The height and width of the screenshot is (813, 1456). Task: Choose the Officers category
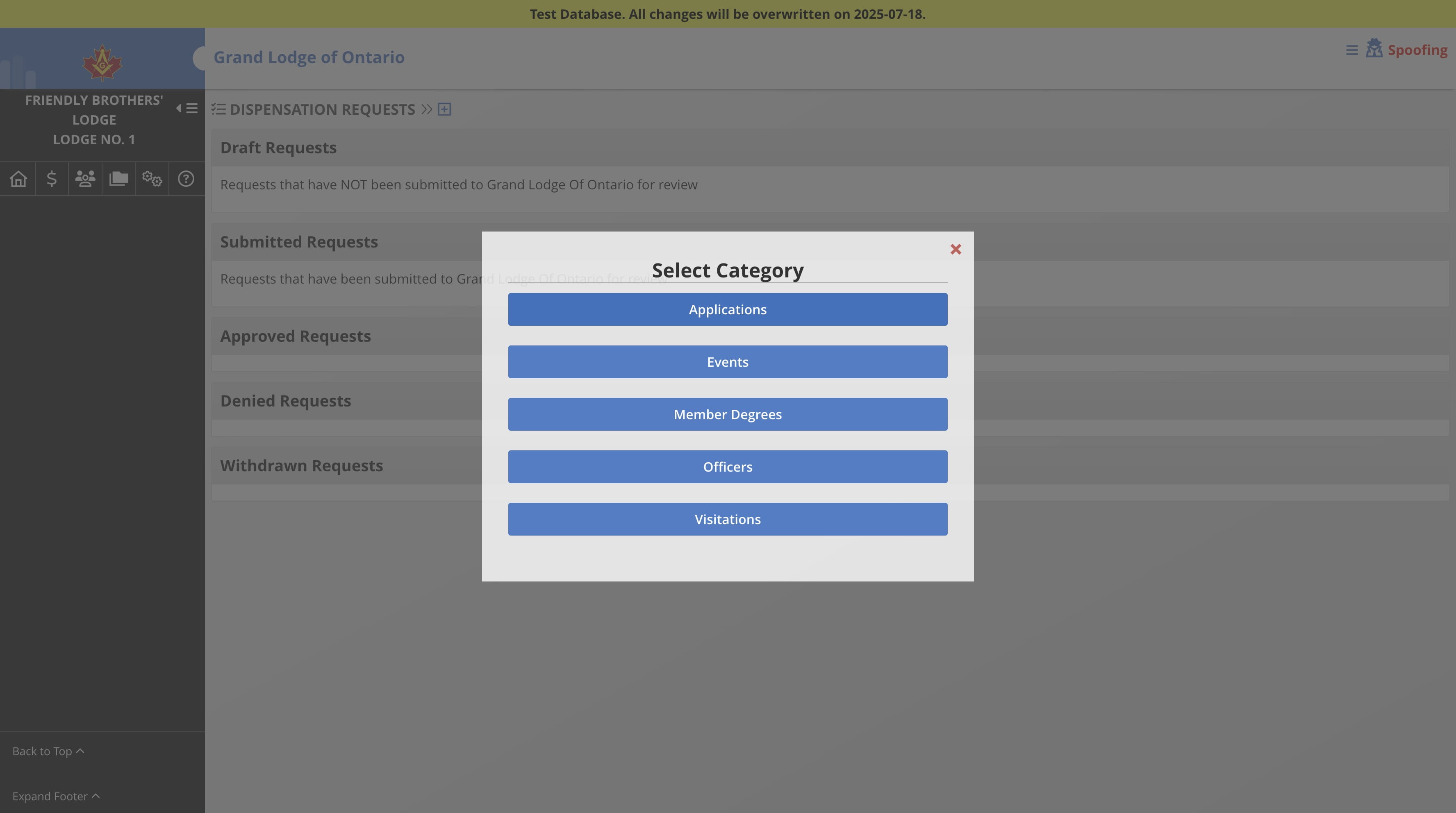(x=728, y=467)
